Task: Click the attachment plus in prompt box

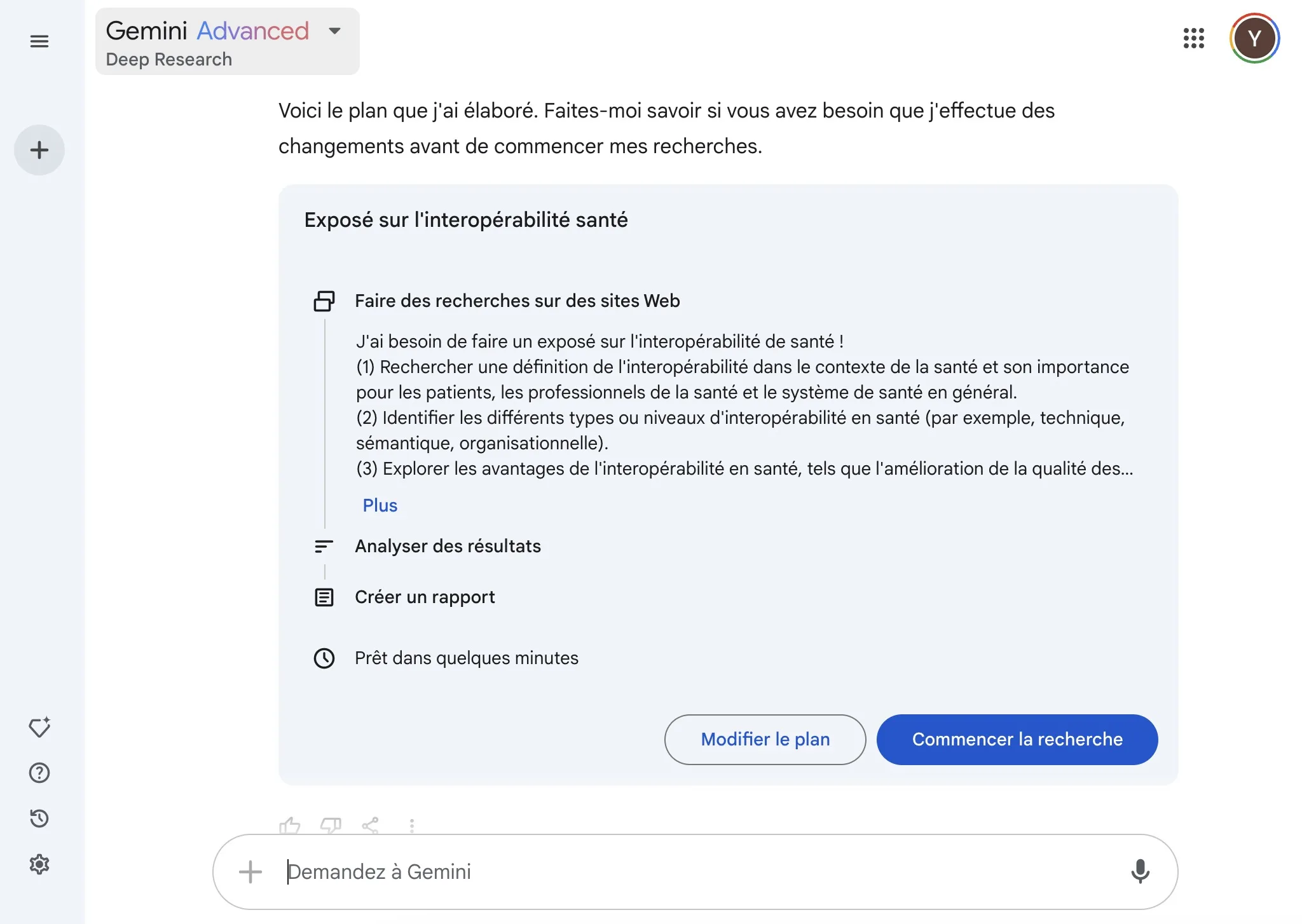Action: coord(250,871)
